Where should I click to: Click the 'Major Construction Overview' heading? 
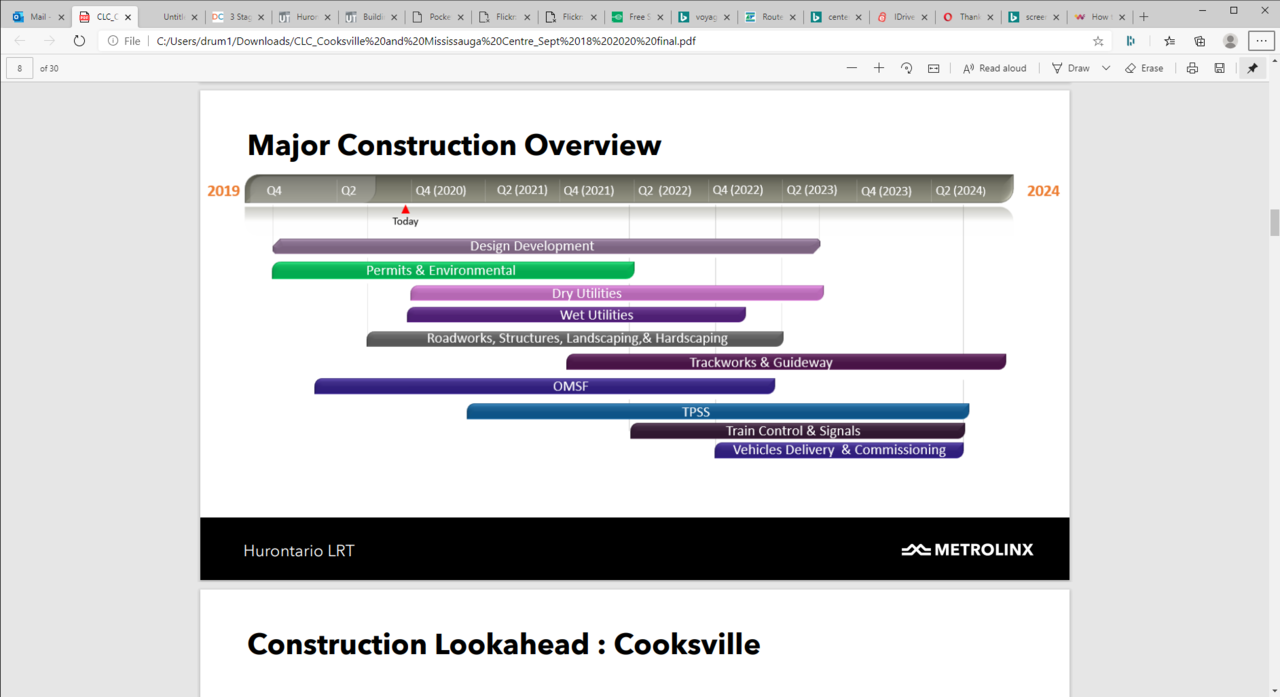(x=454, y=145)
